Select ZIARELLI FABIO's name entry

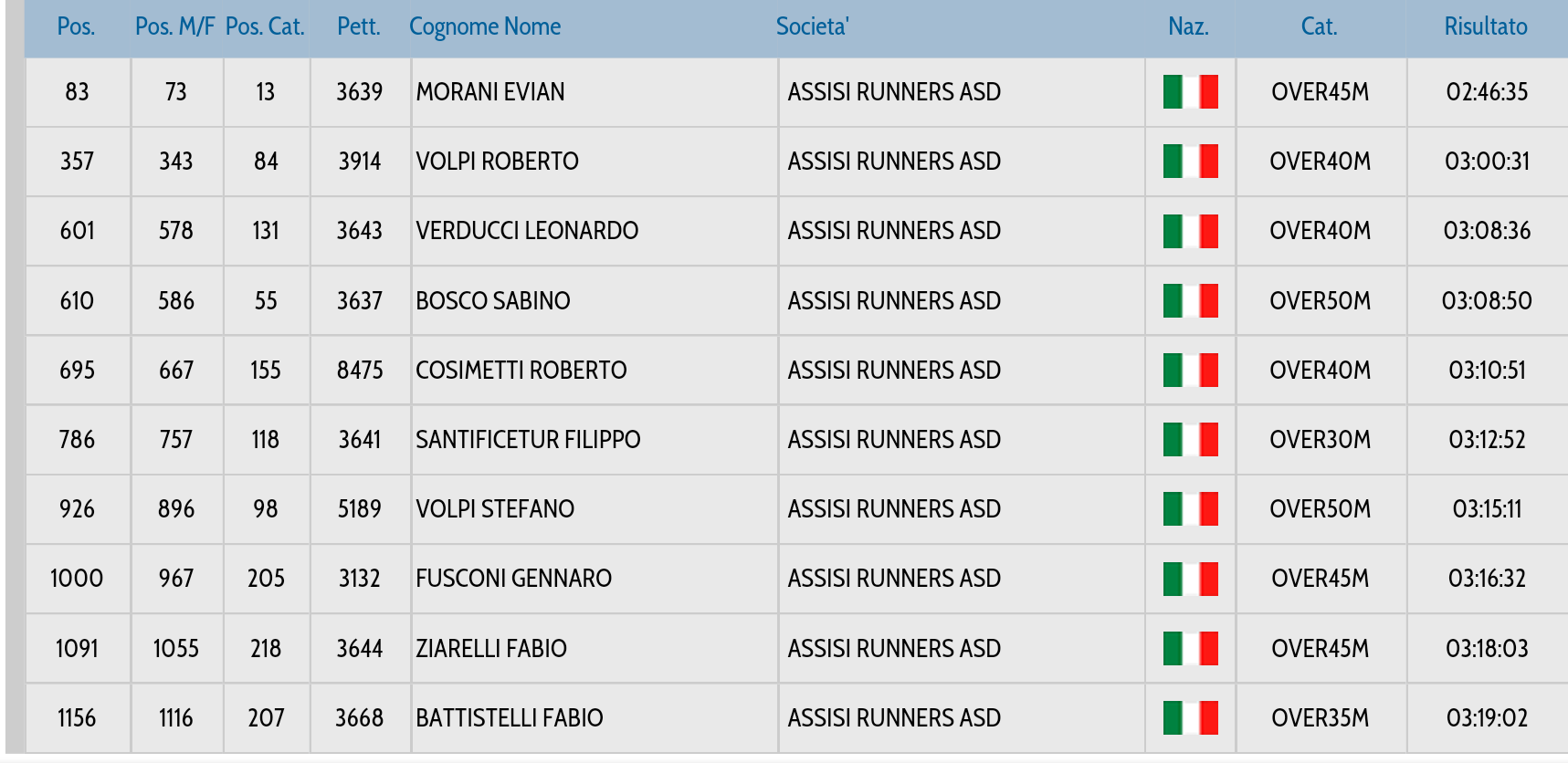click(x=491, y=649)
